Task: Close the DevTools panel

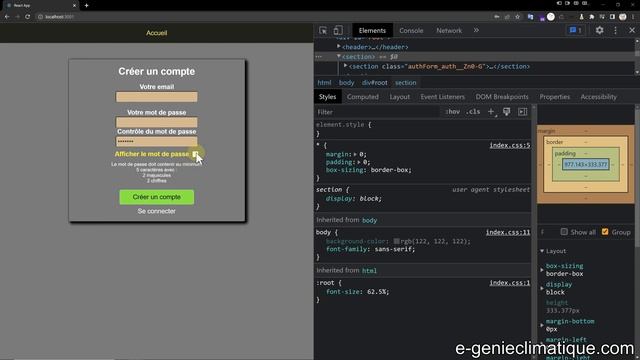Action: click(632, 30)
